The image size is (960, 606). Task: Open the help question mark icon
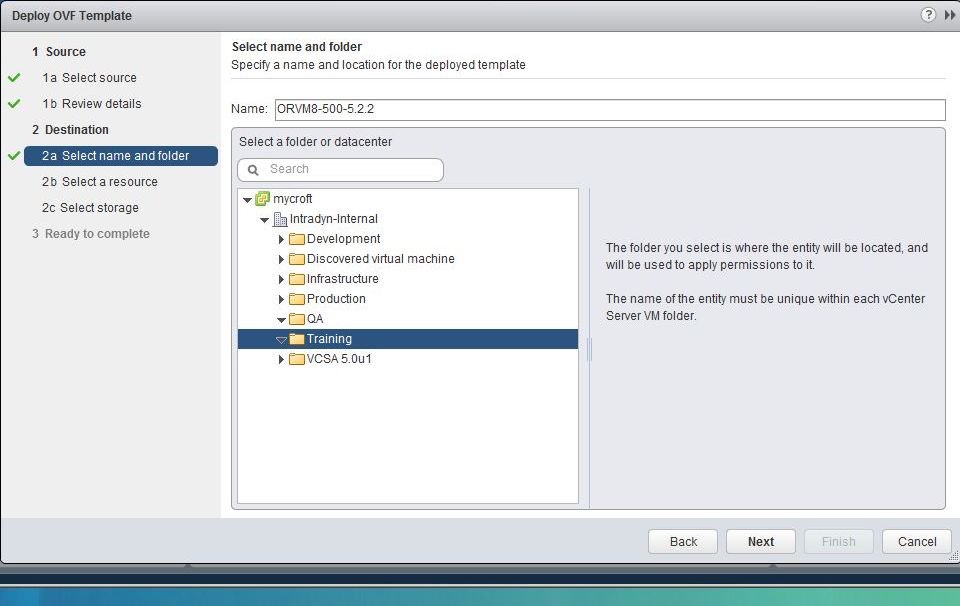pyautogui.click(x=928, y=15)
